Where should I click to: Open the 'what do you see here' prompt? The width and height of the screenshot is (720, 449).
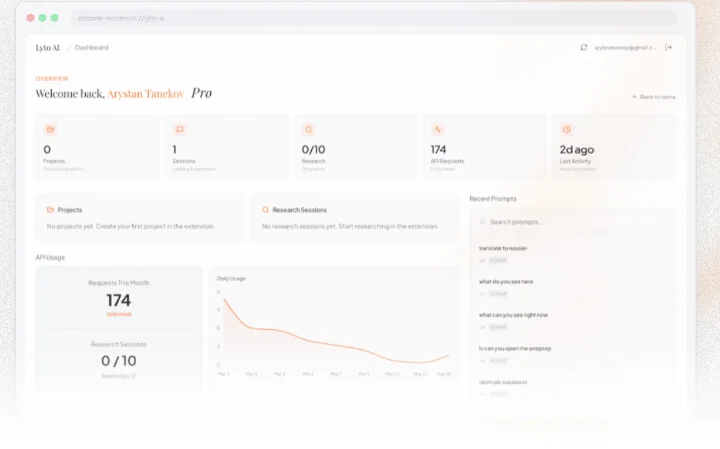click(x=506, y=282)
